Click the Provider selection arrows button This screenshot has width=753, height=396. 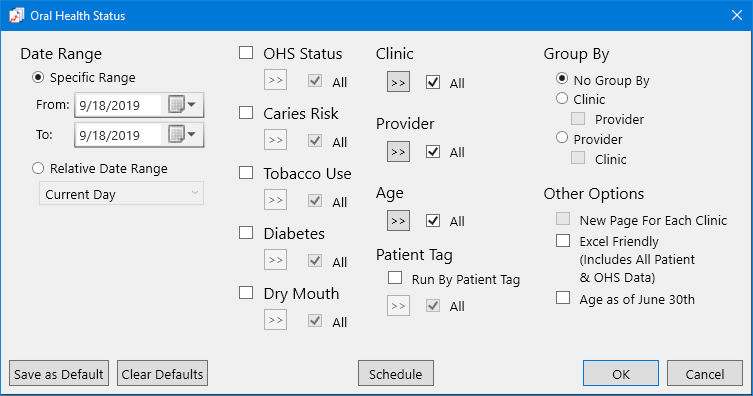398,152
